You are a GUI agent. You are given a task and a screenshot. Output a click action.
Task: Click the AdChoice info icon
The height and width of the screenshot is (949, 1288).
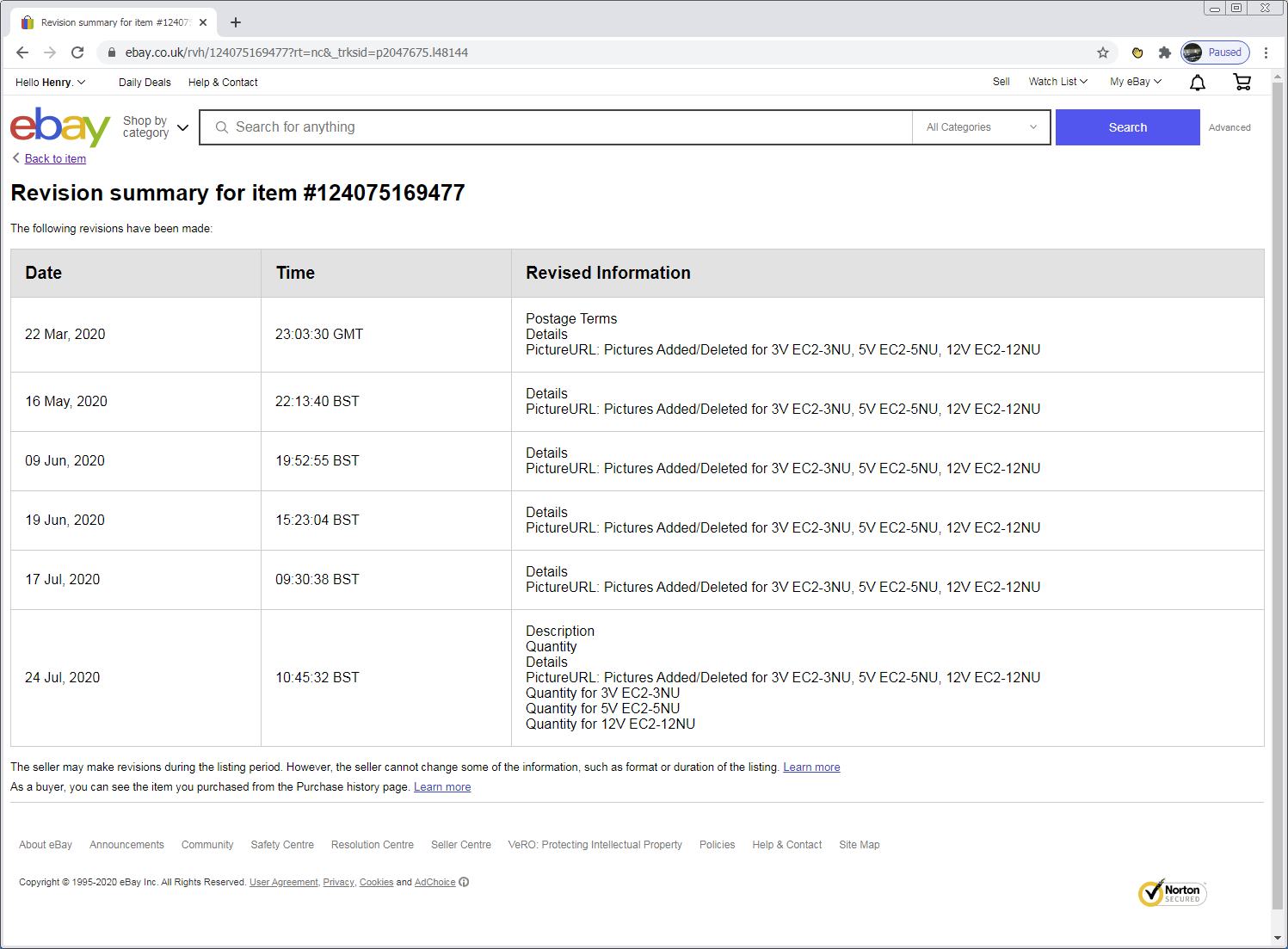pos(464,882)
